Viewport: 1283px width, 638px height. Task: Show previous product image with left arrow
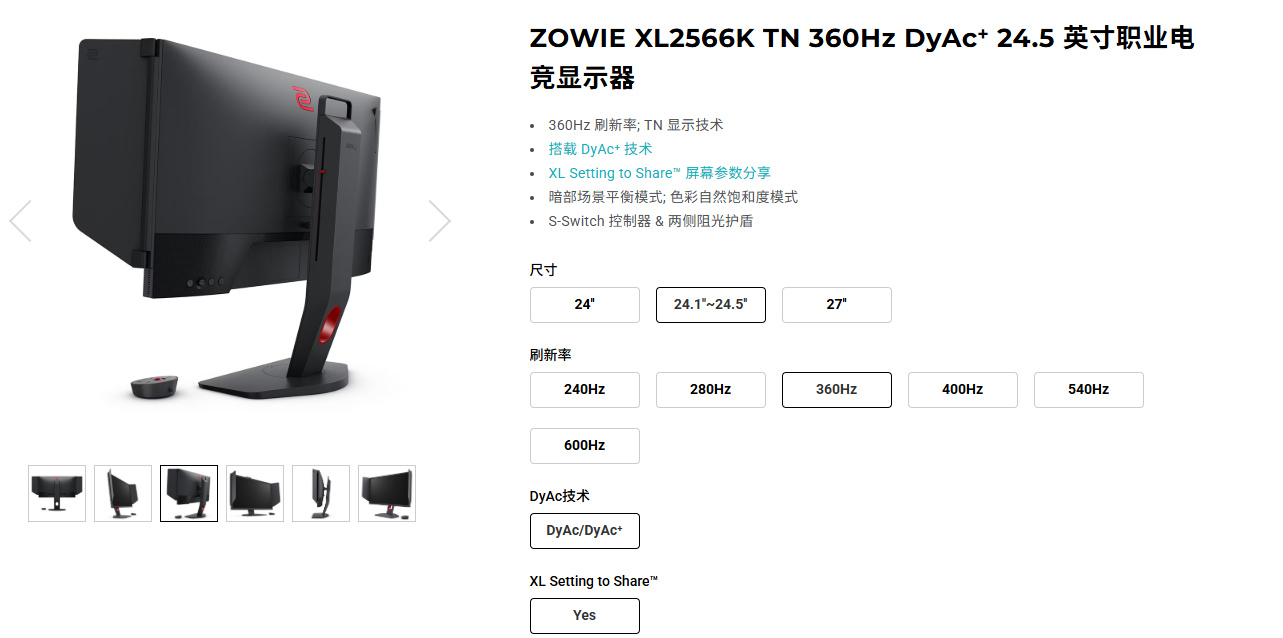(x=20, y=221)
